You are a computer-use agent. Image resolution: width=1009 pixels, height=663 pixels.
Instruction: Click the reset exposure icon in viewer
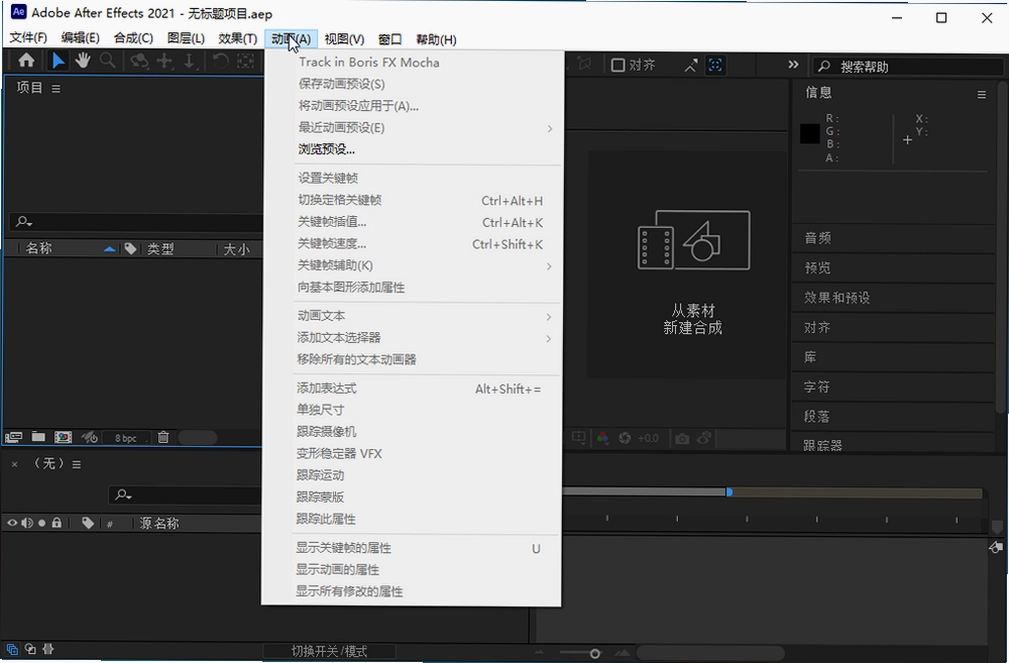(624, 438)
